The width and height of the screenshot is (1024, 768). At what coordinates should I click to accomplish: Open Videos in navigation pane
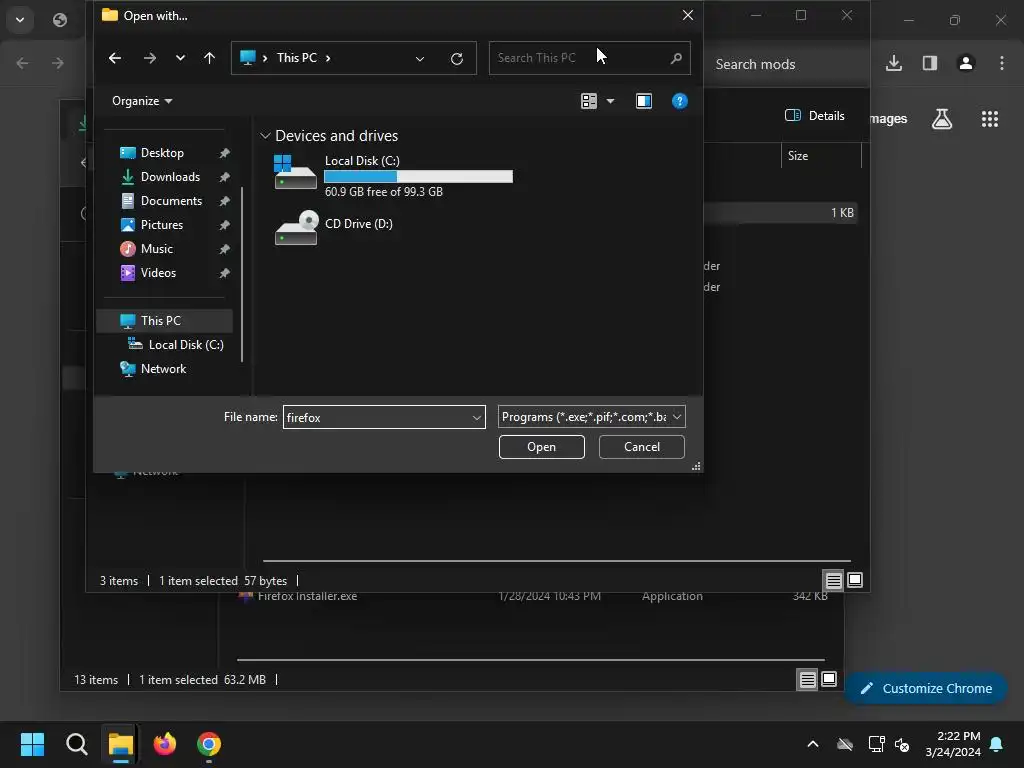click(158, 273)
